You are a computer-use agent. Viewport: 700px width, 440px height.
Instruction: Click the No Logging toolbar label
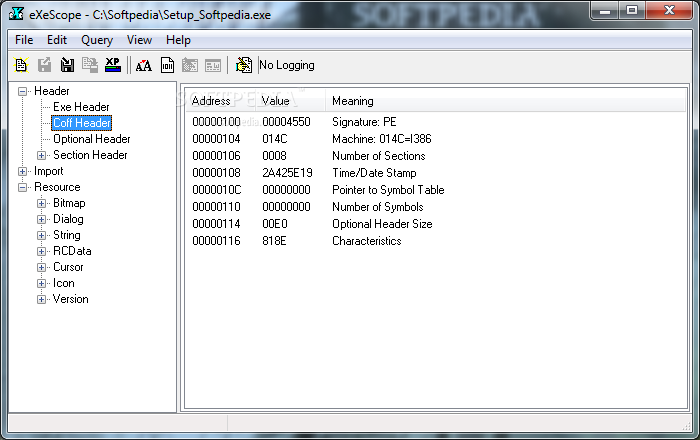click(x=287, y=65)
